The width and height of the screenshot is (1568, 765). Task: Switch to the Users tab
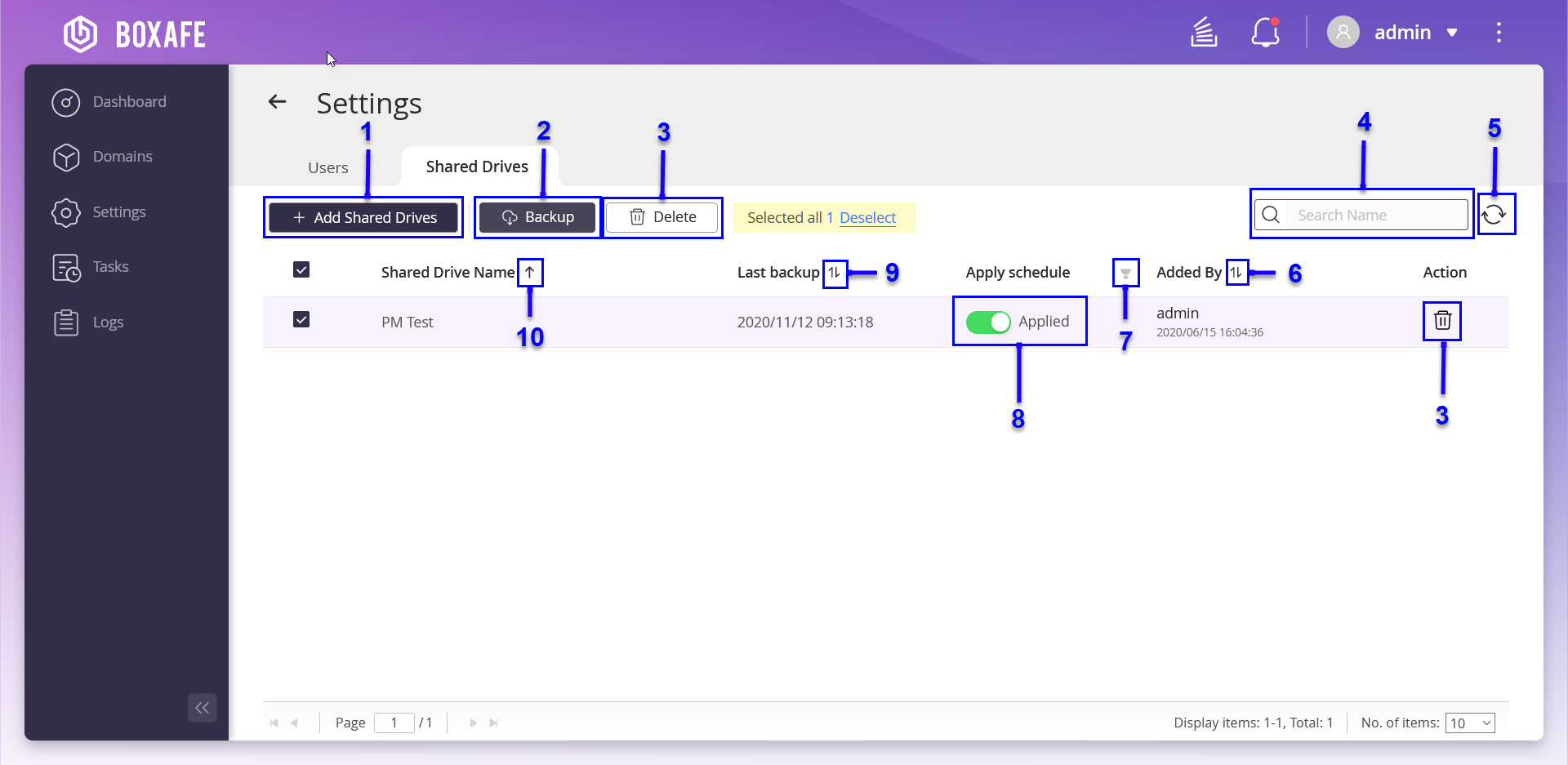pos(328,167)
